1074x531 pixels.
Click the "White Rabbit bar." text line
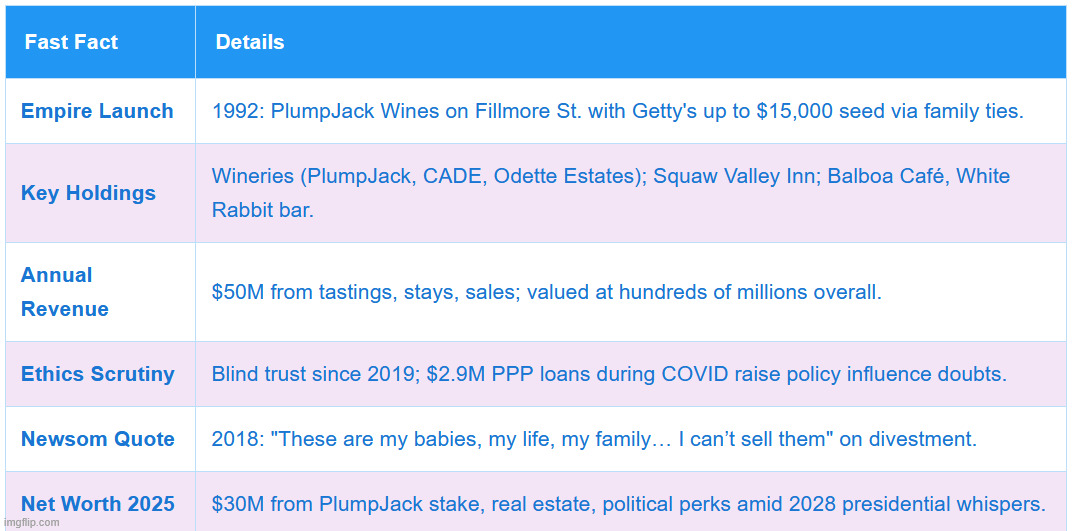(263, 211)
